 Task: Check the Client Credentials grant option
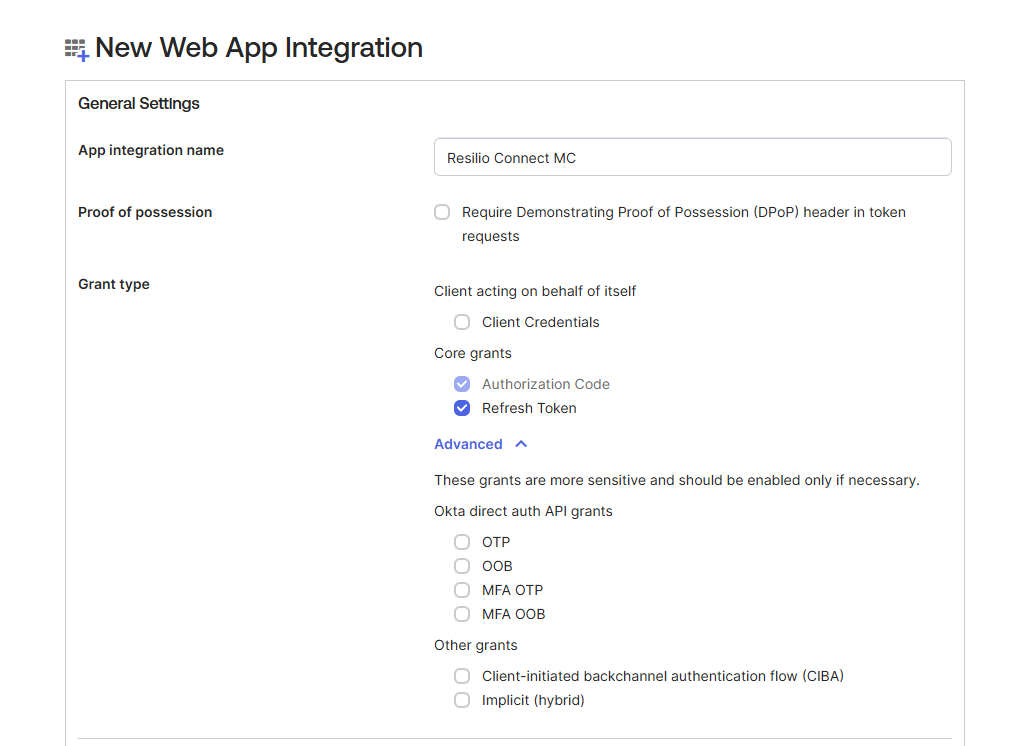click(462, 322)
